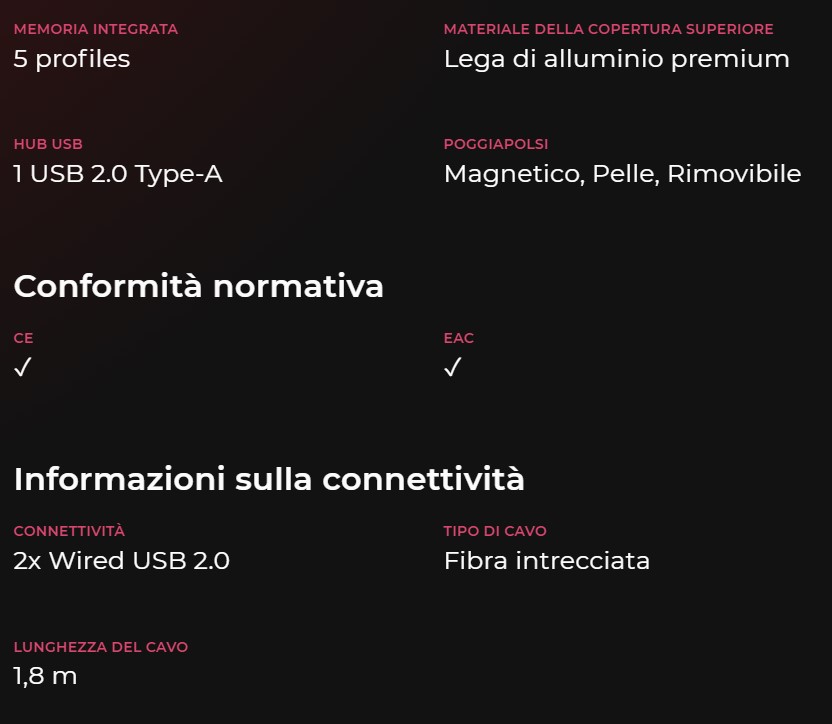Click the CE checkmark icon
Screen dimensions: 832x724
coord(23,367)
